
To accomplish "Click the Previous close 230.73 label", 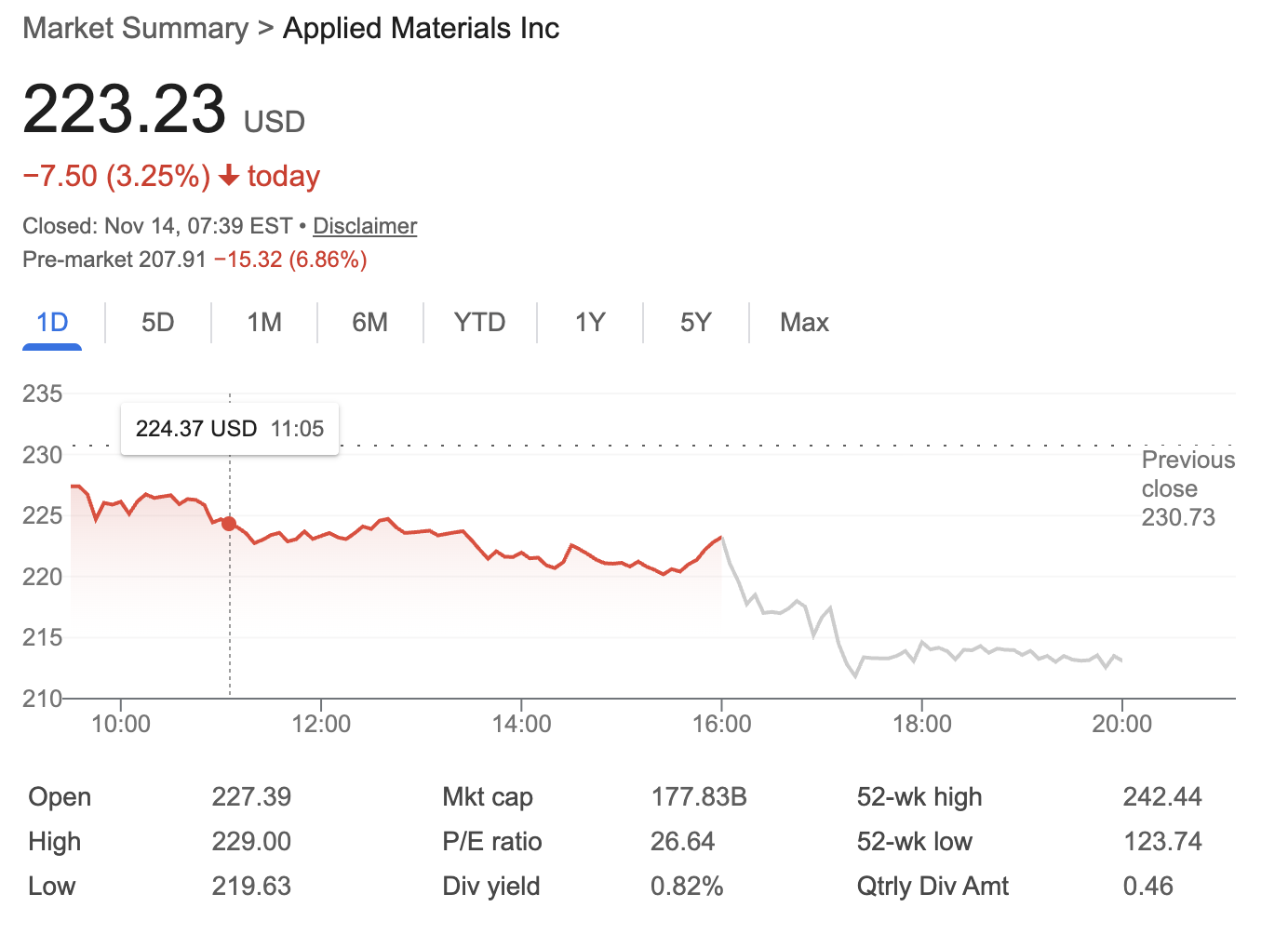I will 1187,488.
